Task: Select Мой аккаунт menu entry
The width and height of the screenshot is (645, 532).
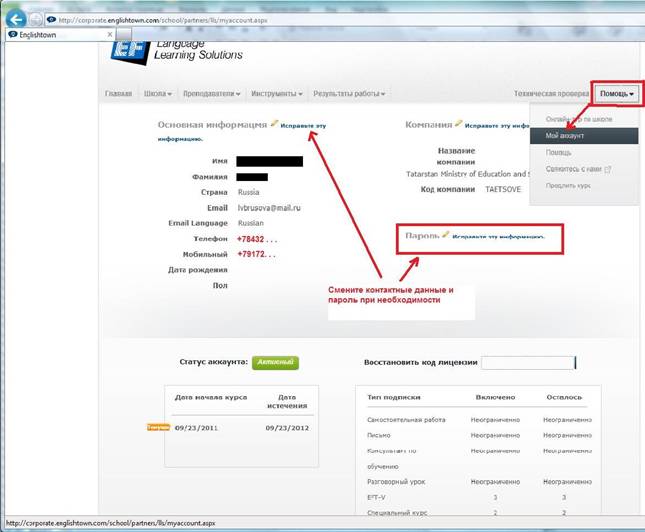Action: pyautogui.click(x=584, y=135)
